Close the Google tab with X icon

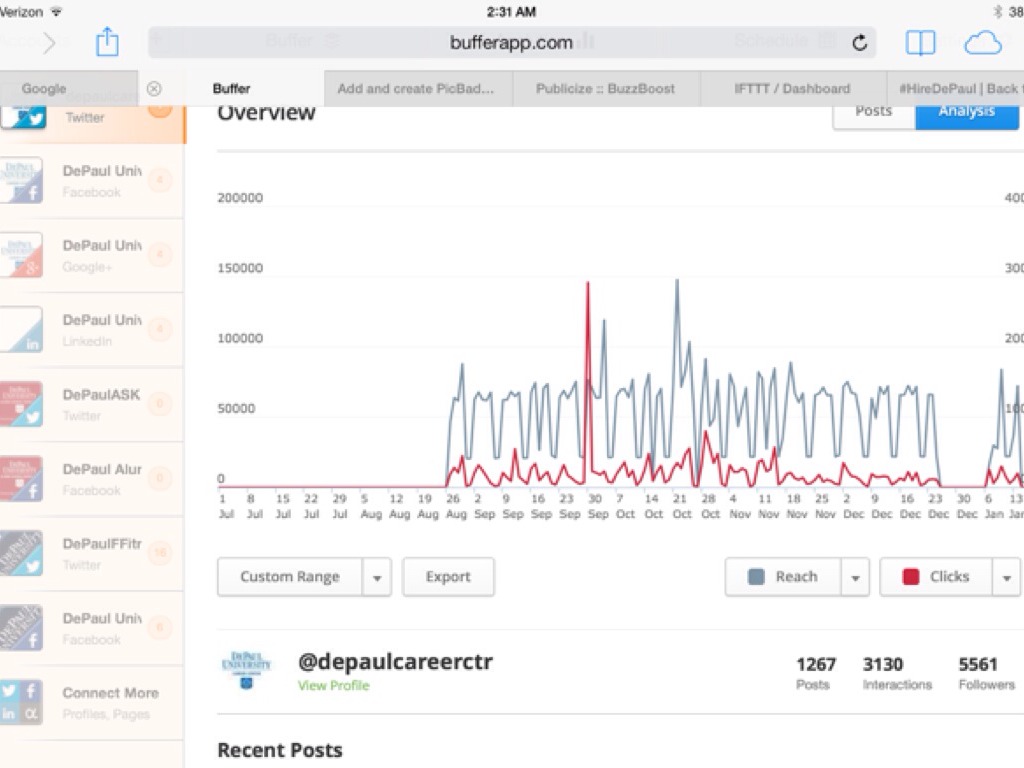point(154,88)
